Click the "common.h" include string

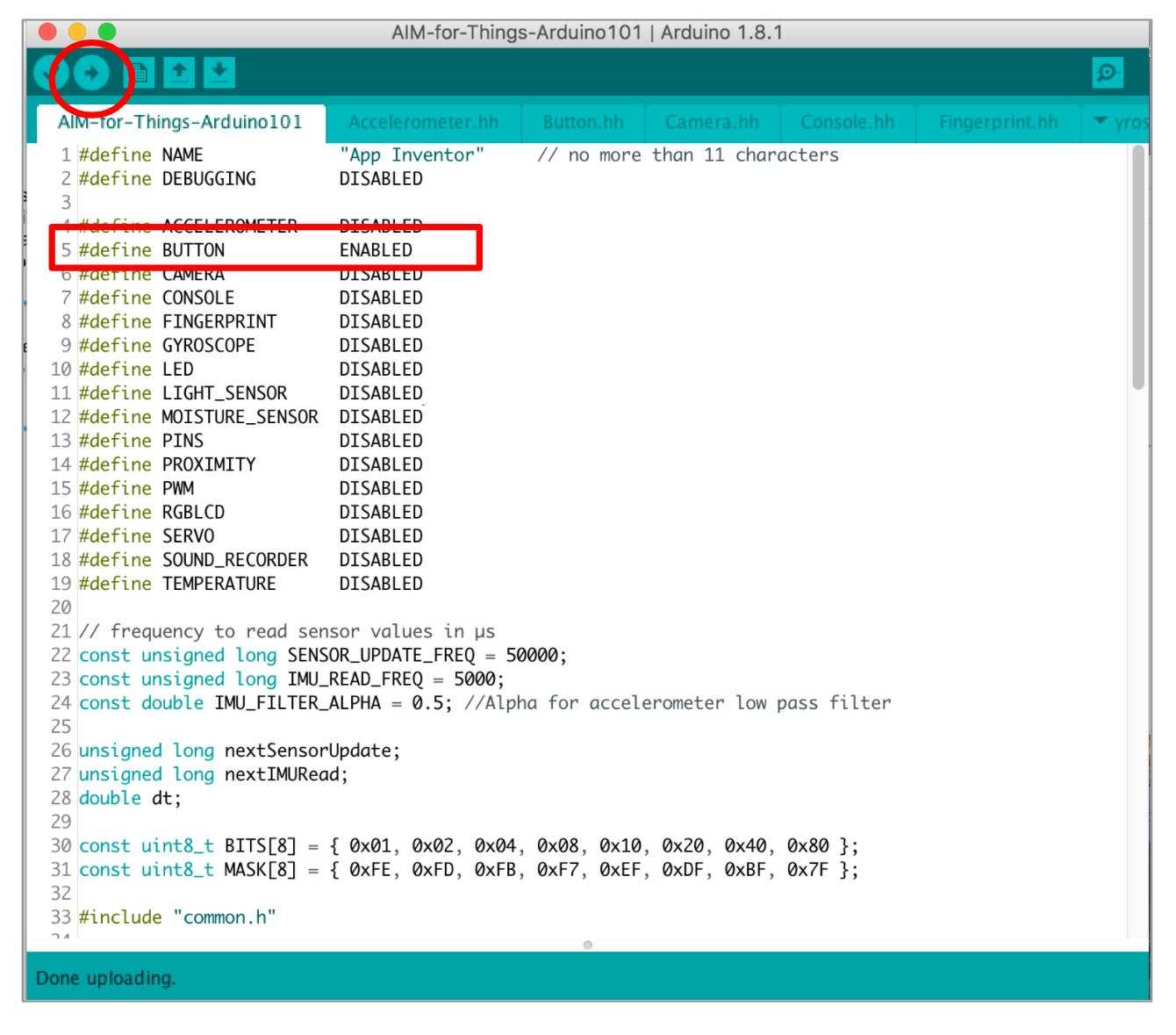[225, 917]
